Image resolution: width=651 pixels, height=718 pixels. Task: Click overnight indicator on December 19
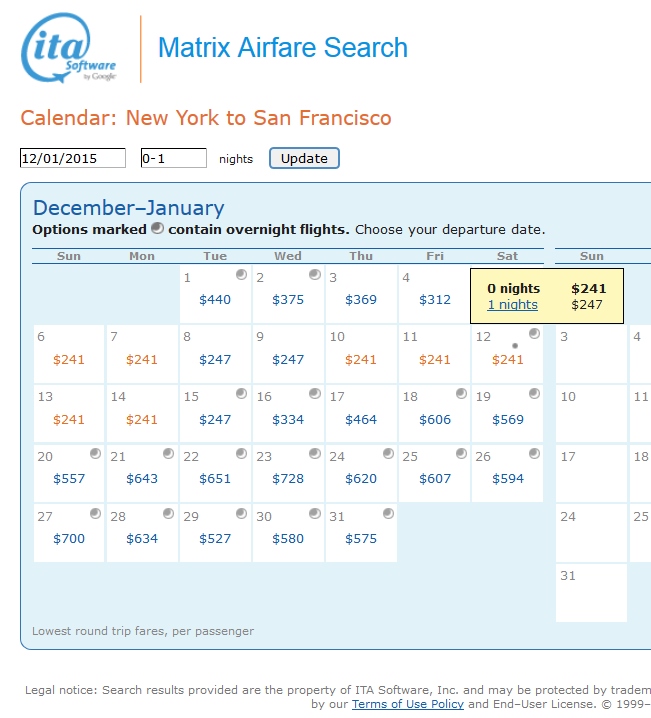[534, 394]
